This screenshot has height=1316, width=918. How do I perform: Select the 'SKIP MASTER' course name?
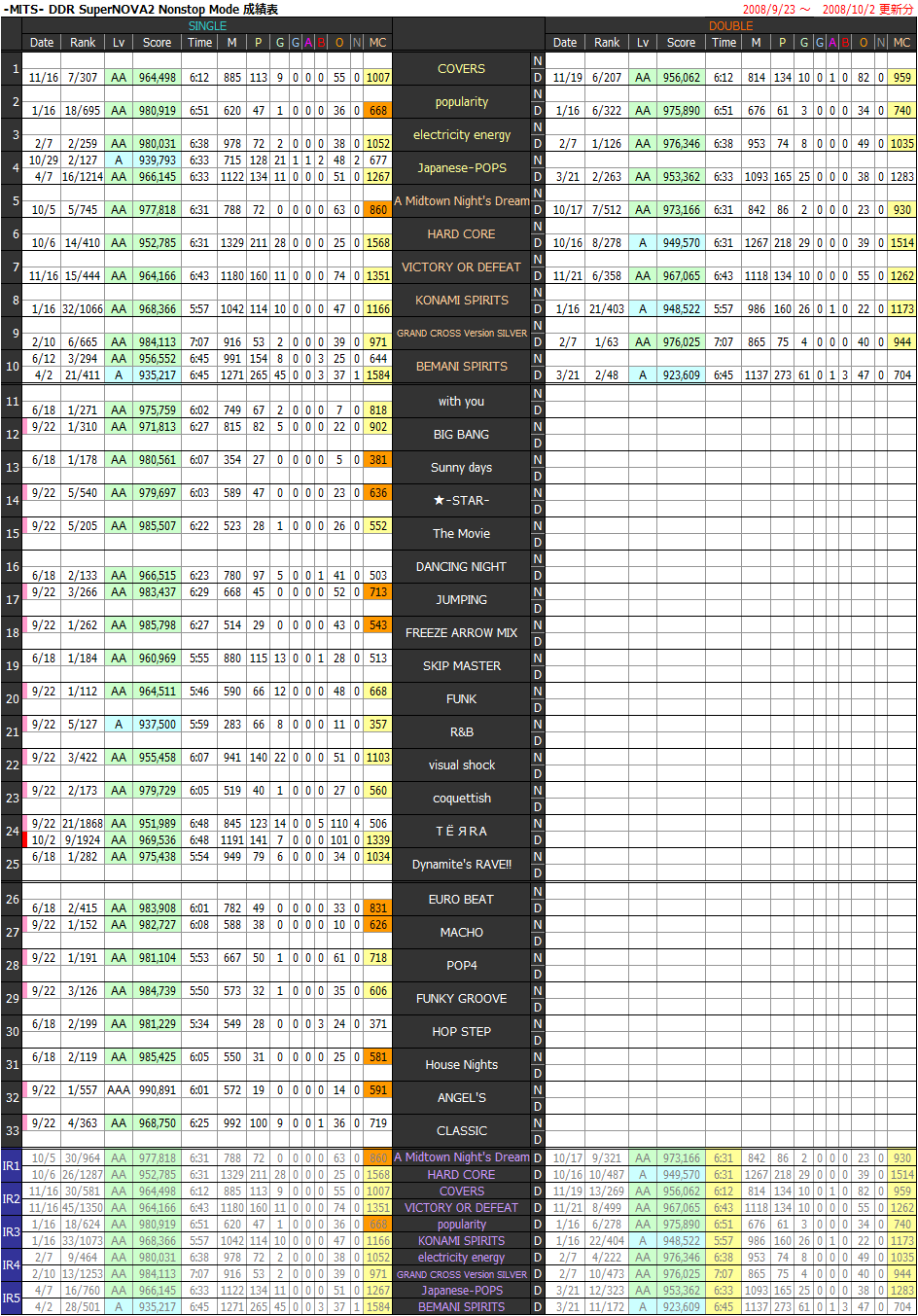tap(461, 666)
